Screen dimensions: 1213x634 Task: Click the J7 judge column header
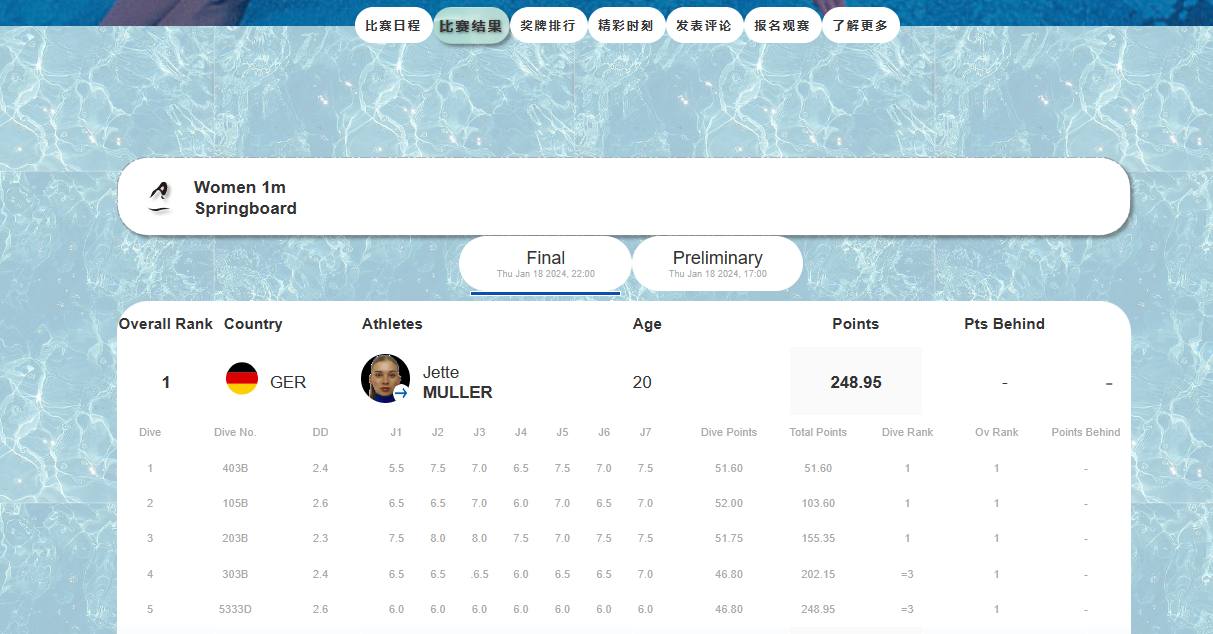pos(645,432)
